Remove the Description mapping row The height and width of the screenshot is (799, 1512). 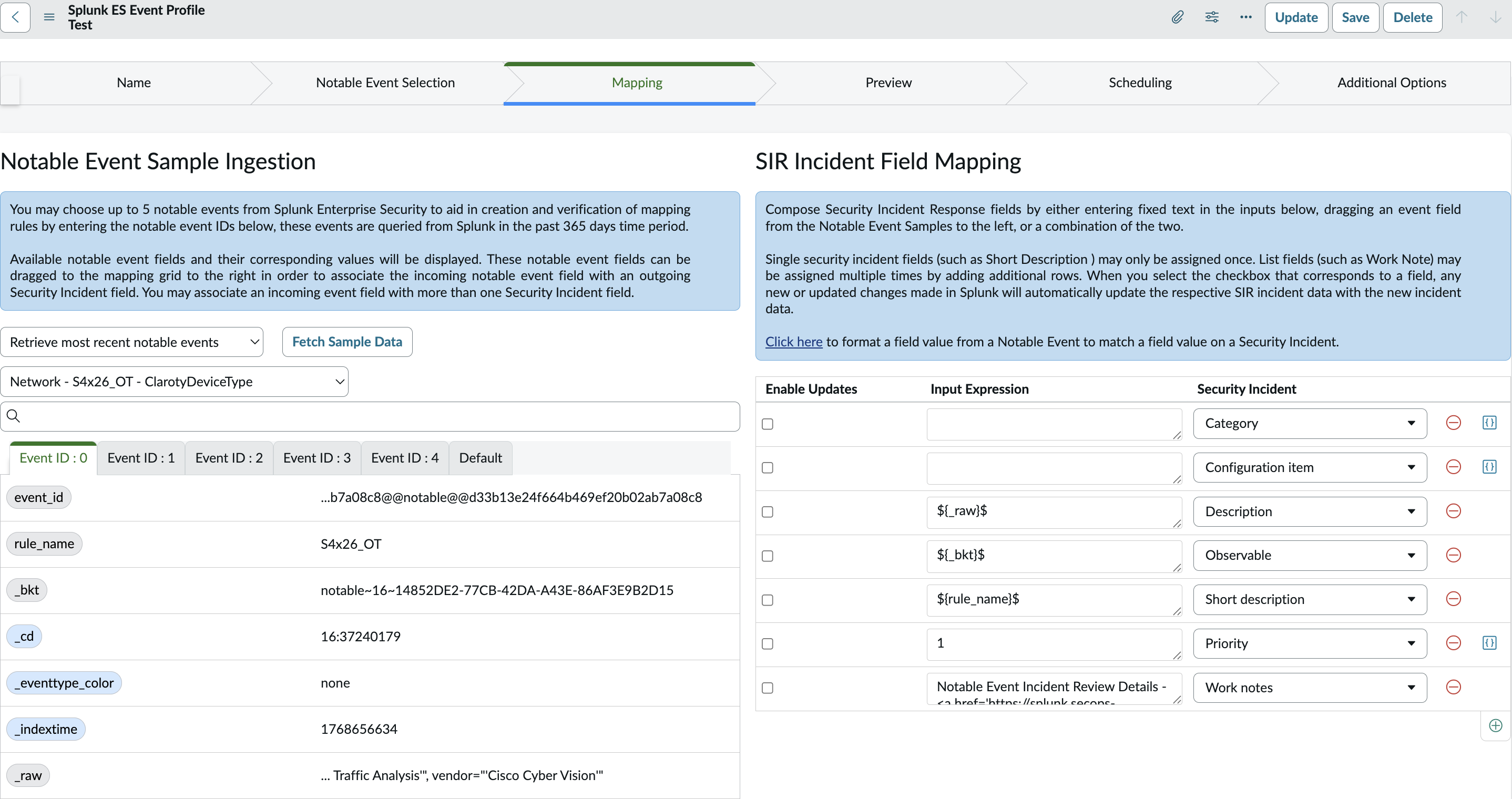[x=1453, y=511]
